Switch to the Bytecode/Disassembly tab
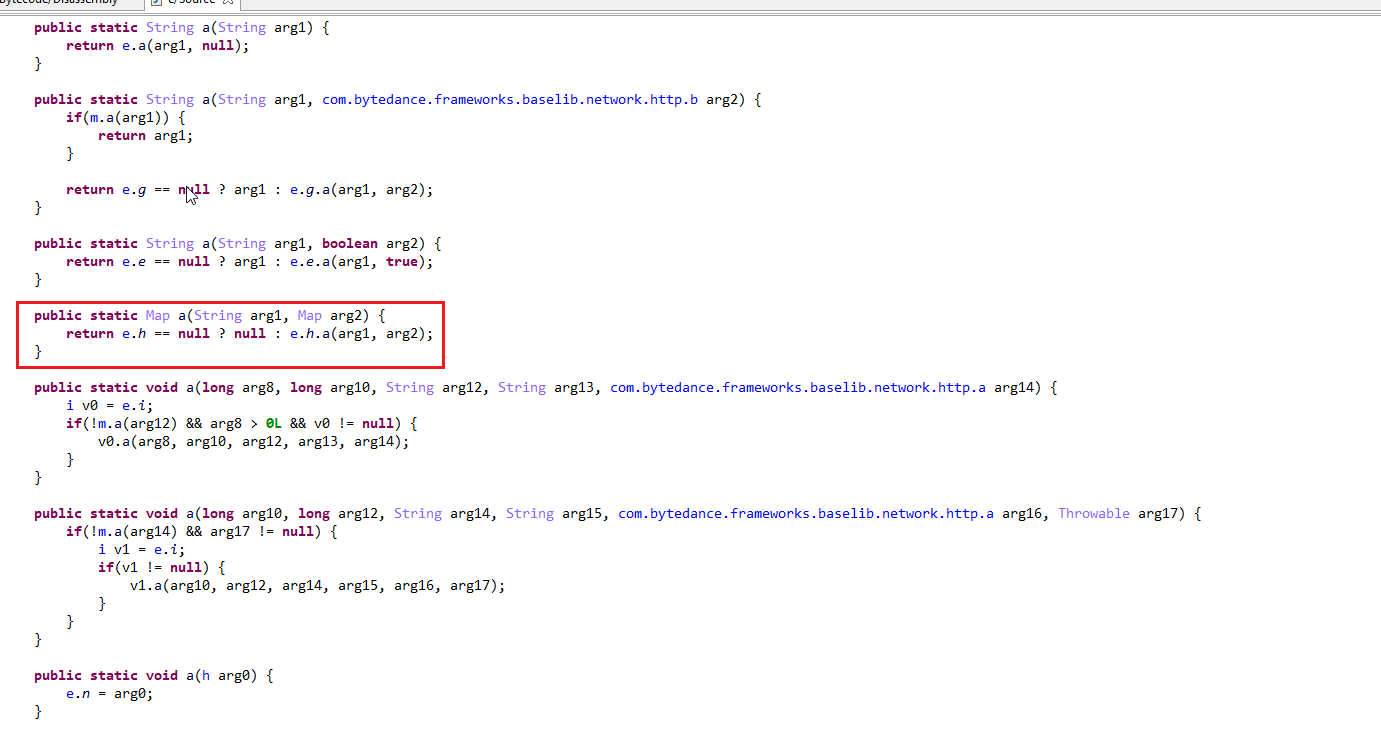Image resolution: width=1381 pixels, height=731 pixels. pos(60,3)
